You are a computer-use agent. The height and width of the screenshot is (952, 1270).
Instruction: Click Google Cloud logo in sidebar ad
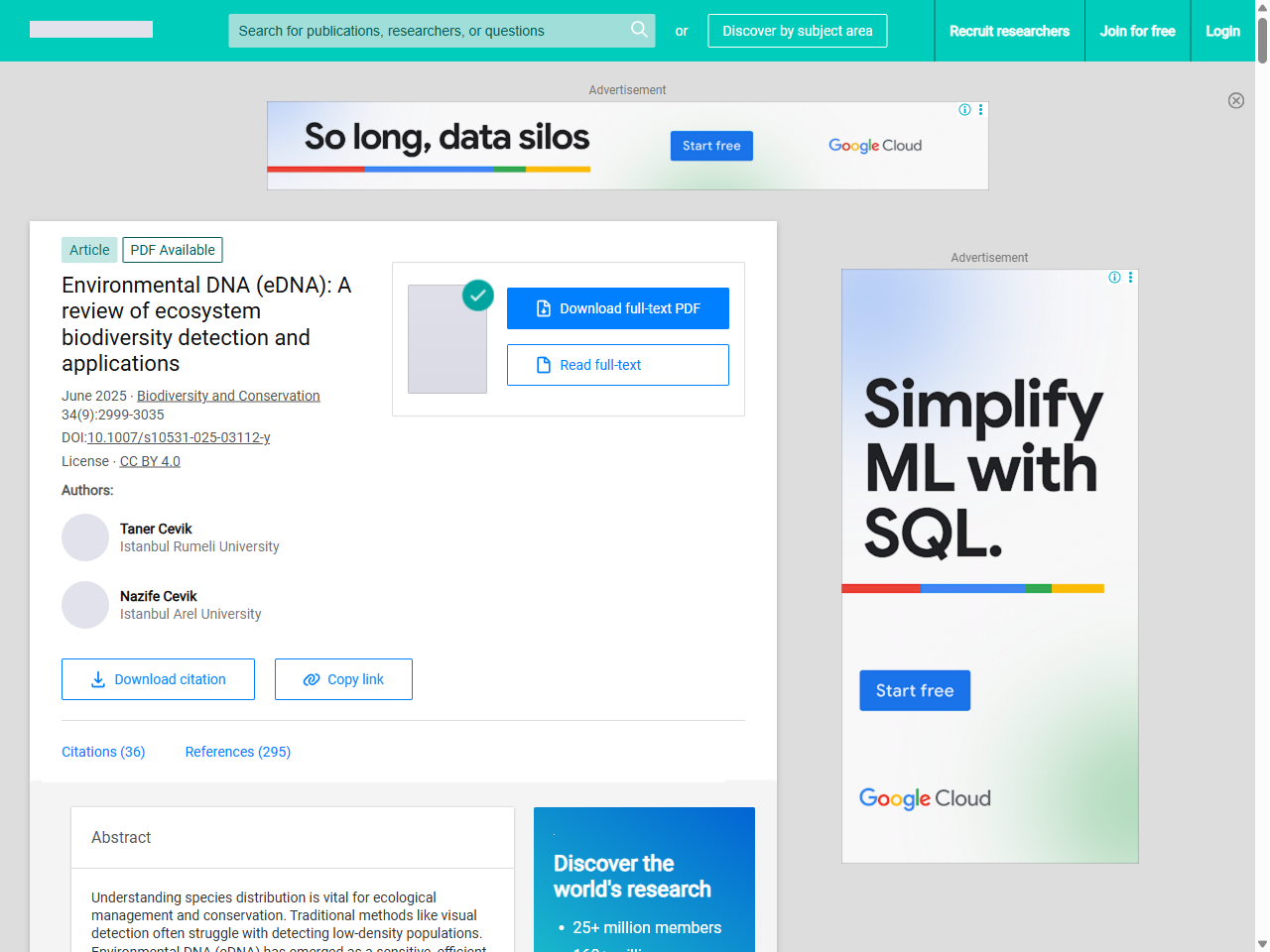click(925, 798)
